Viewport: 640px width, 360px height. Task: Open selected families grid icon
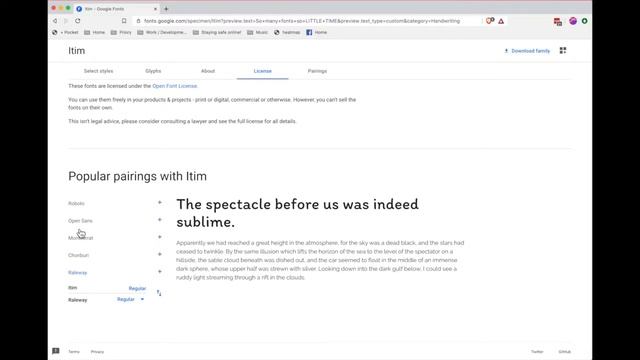(x=563, y=50)
